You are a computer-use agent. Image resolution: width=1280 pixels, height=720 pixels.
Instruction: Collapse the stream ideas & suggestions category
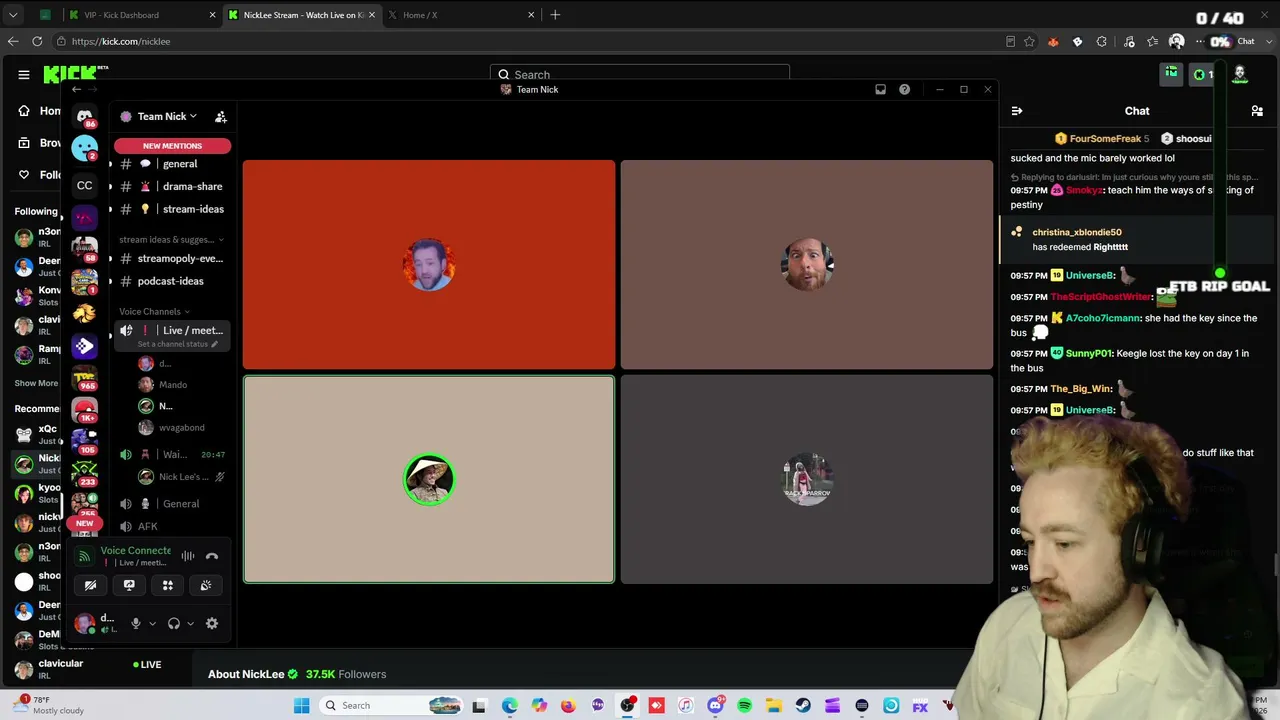[x=171, y=240]
